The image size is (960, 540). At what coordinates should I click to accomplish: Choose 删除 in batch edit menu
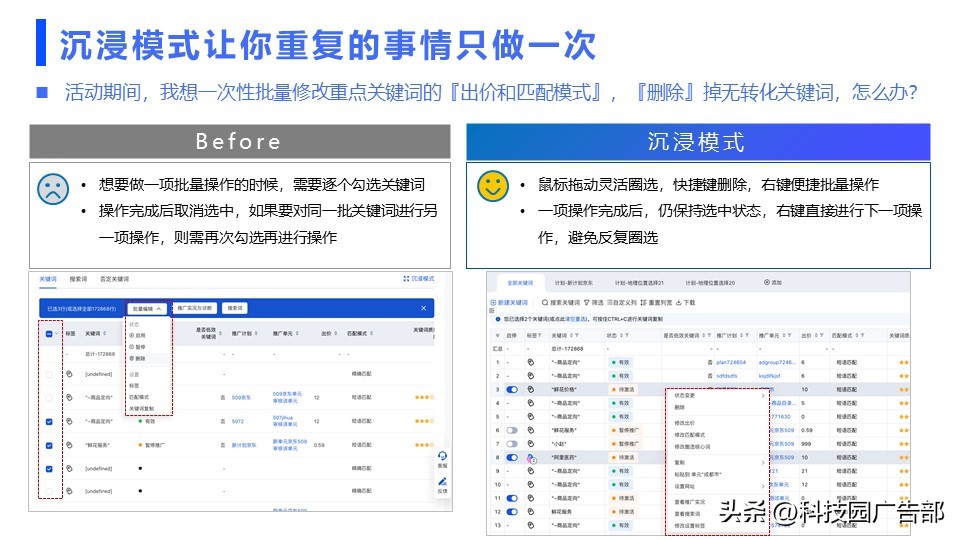click(x=138, y=358)
